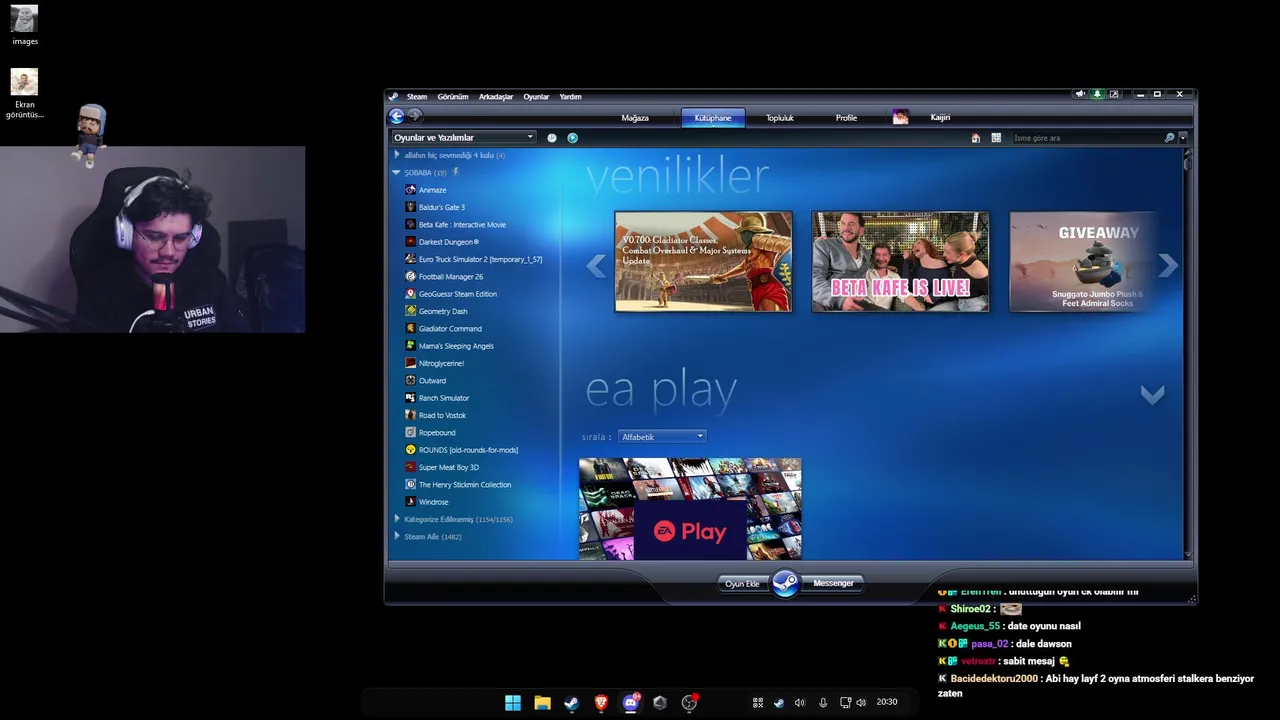Open the Giveaway news thumbnail
The width and height of the screenshot is (1280, 720).
[x=1084, y=262]
